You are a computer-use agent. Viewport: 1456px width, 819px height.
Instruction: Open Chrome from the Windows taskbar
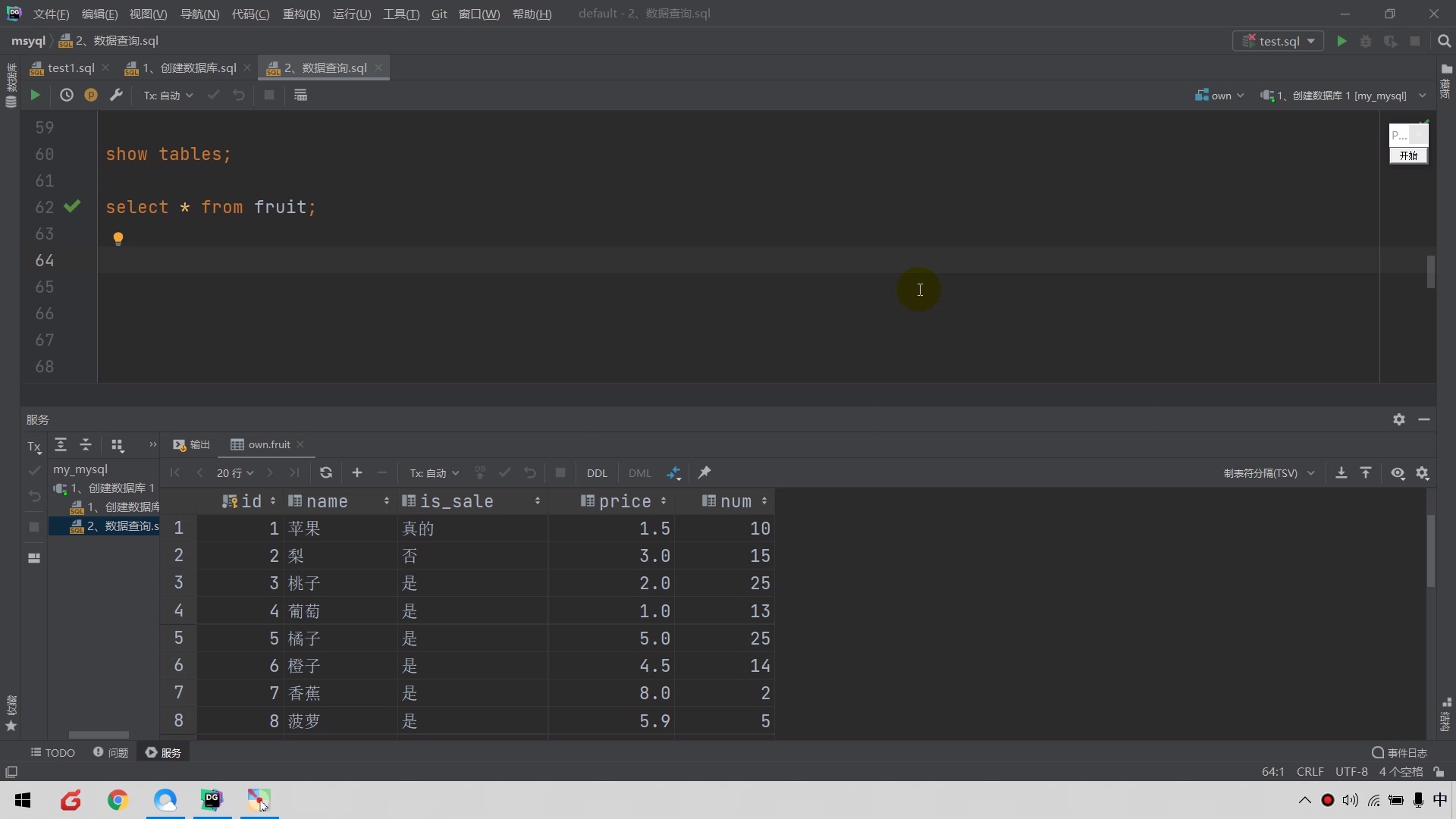(118, 800)
